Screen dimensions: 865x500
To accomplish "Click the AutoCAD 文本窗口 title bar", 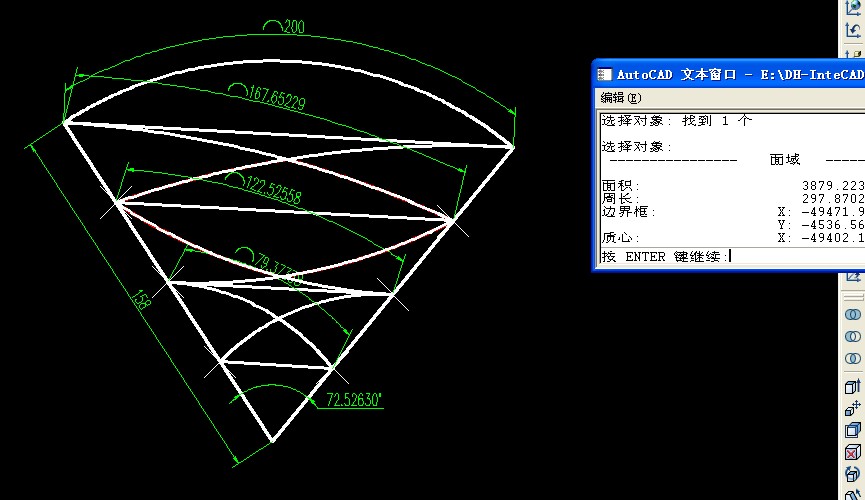I will [731, 75].
